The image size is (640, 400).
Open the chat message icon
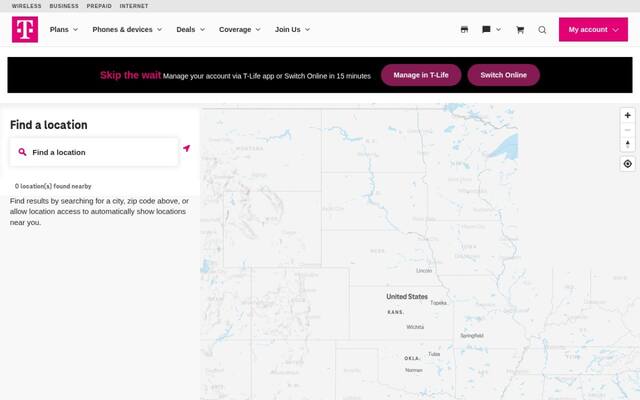coord(486,29)
